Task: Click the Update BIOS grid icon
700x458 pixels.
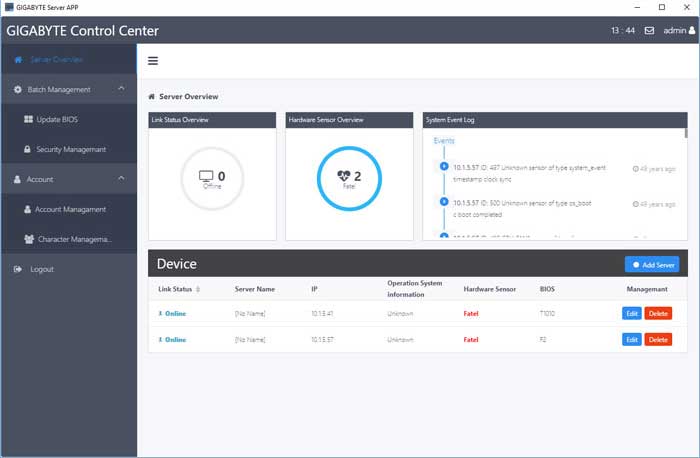Action: click(x=29, y=119)
